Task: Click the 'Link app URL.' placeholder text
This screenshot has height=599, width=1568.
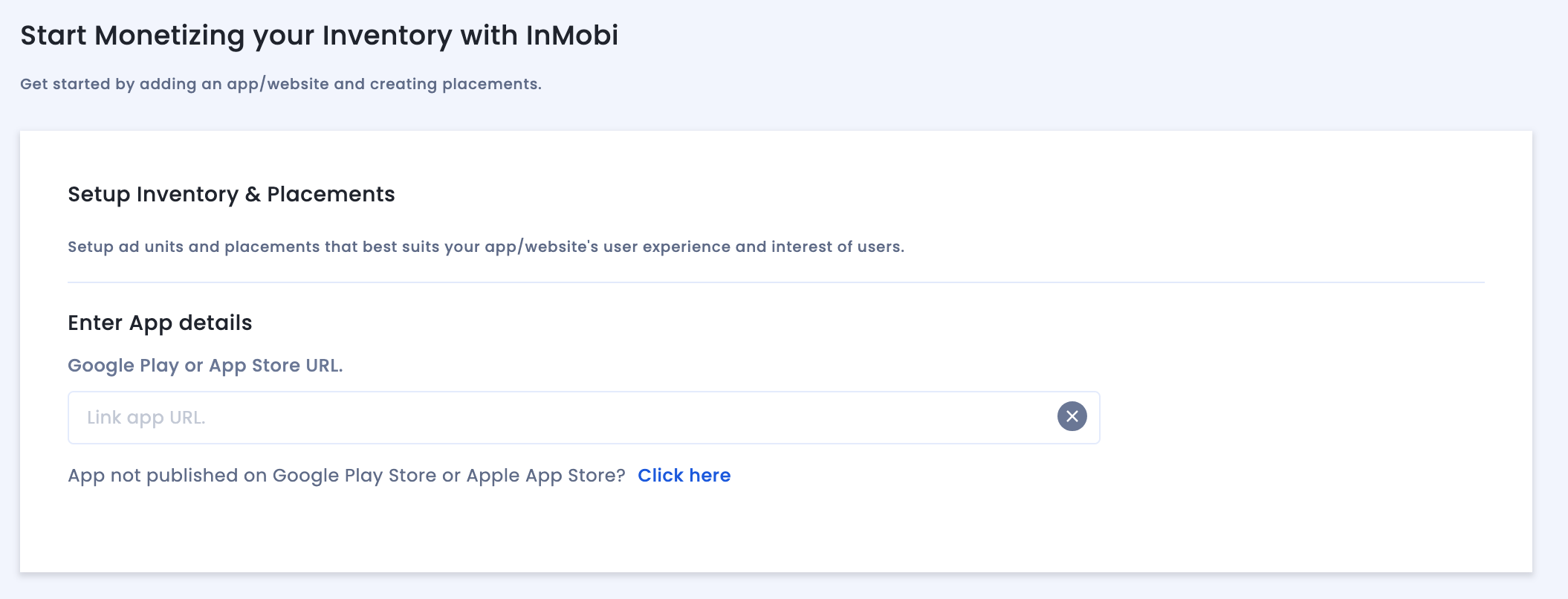Action: [x=146, y=418]
